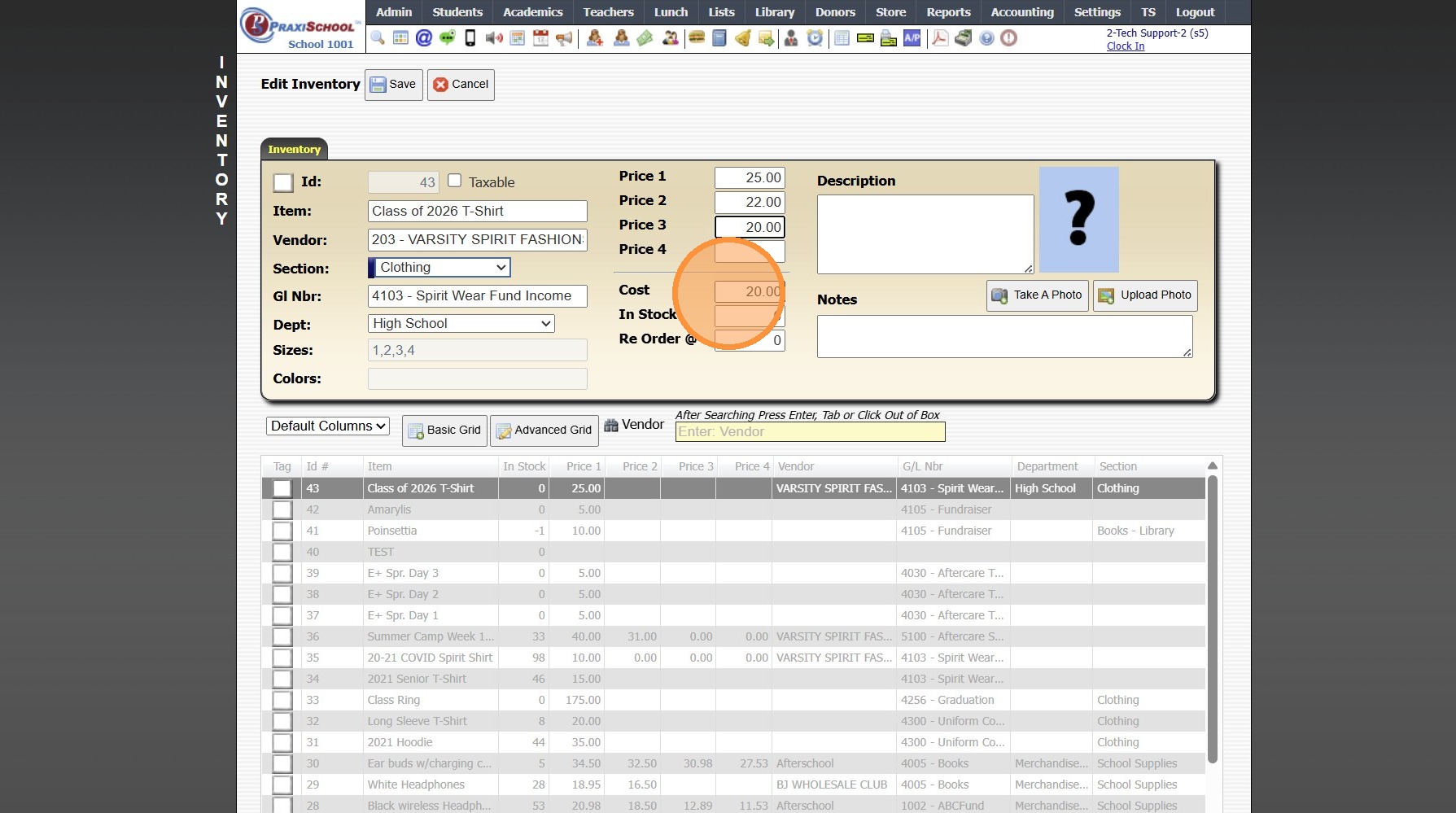Check the tag box for Poinsettia row

(282, 531)
